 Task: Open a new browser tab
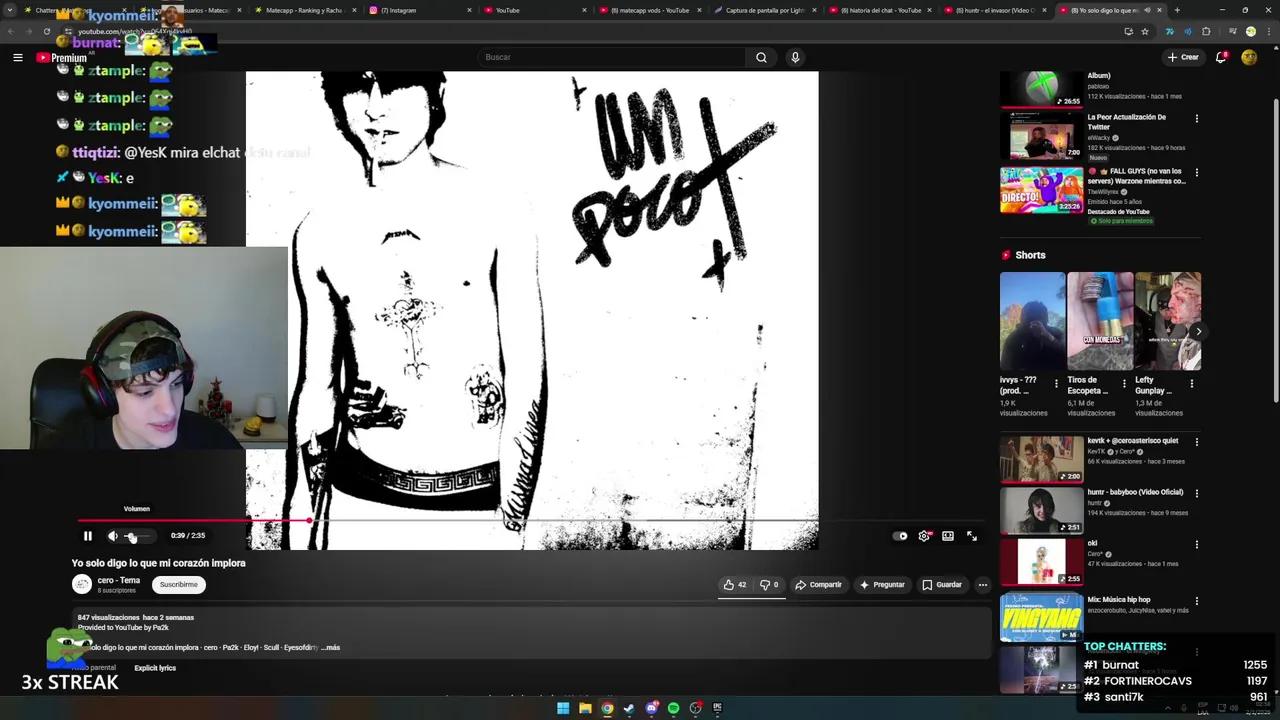tap(1177, 10)
